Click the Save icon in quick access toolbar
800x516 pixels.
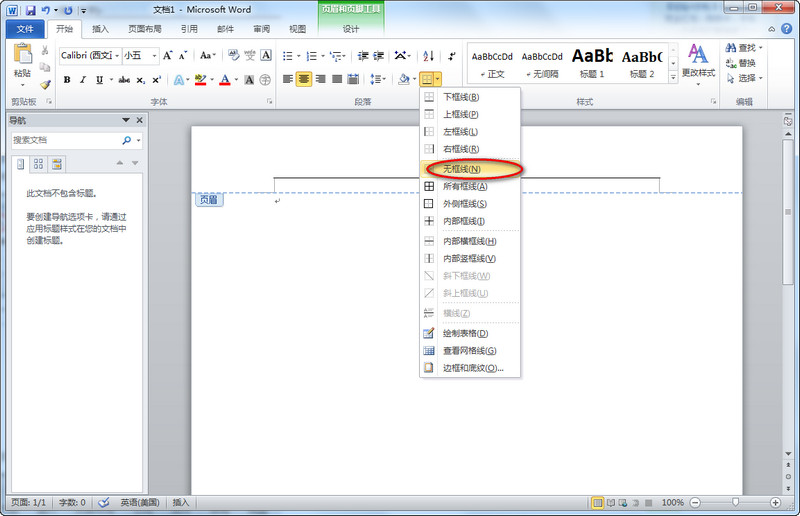tap(31, 9)
